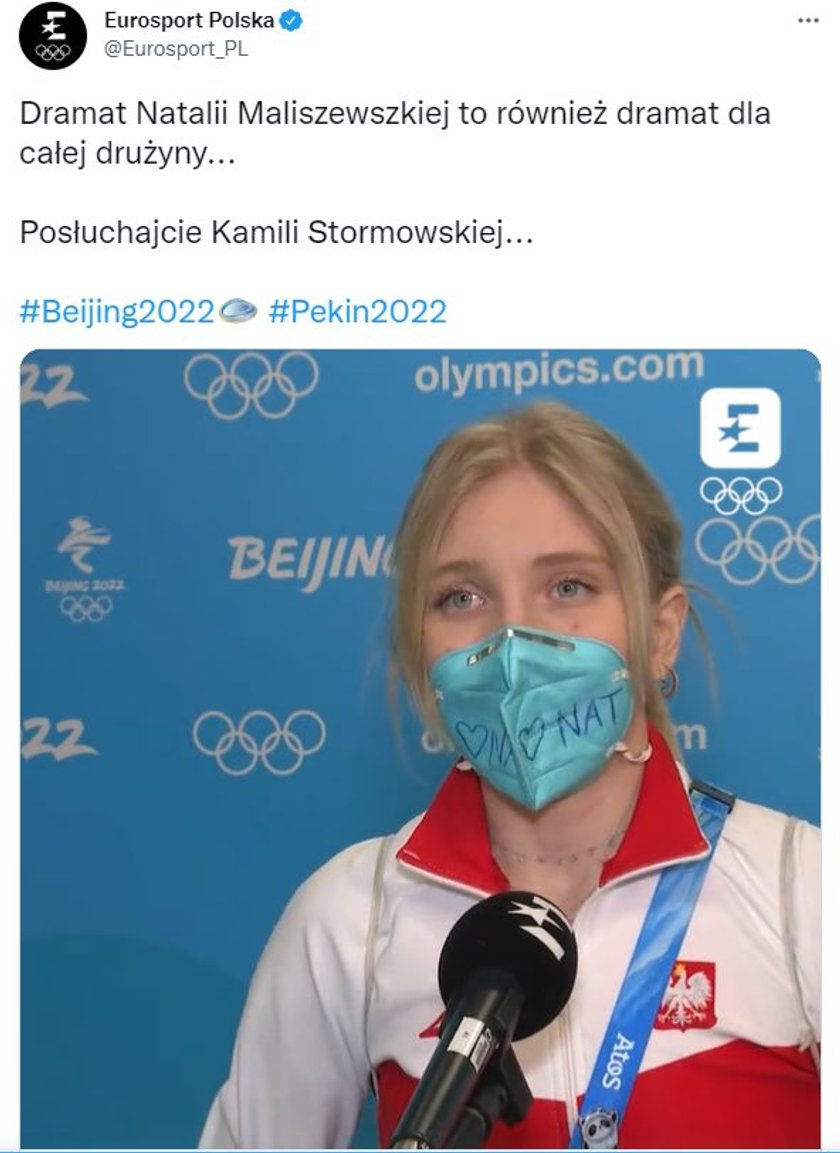840x1153 pixels.
Task: Click the Beijing 2022 emblem on backdrop
Action: [x=85, y=569]
